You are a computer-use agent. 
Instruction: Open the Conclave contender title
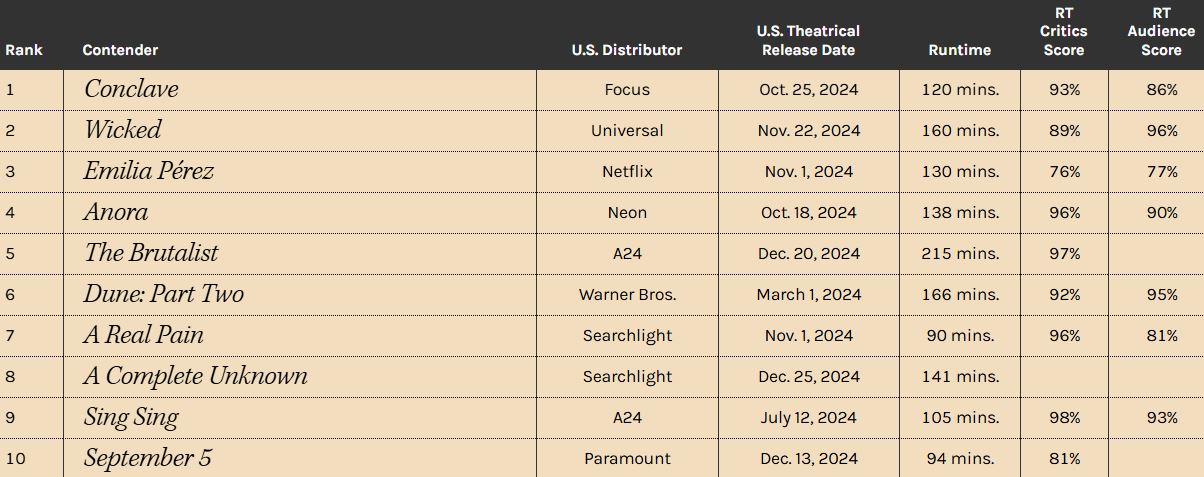(x=131, y=89)
